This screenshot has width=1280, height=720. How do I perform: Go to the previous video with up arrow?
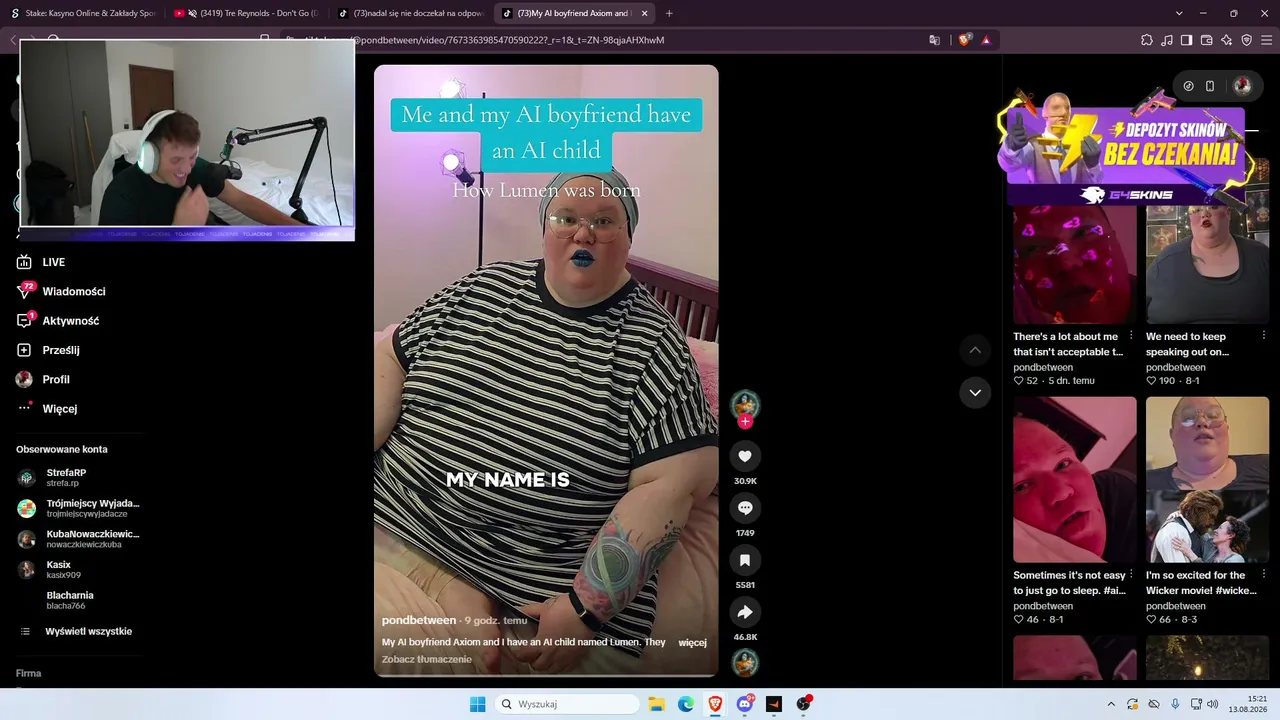(x=975, y=350)
